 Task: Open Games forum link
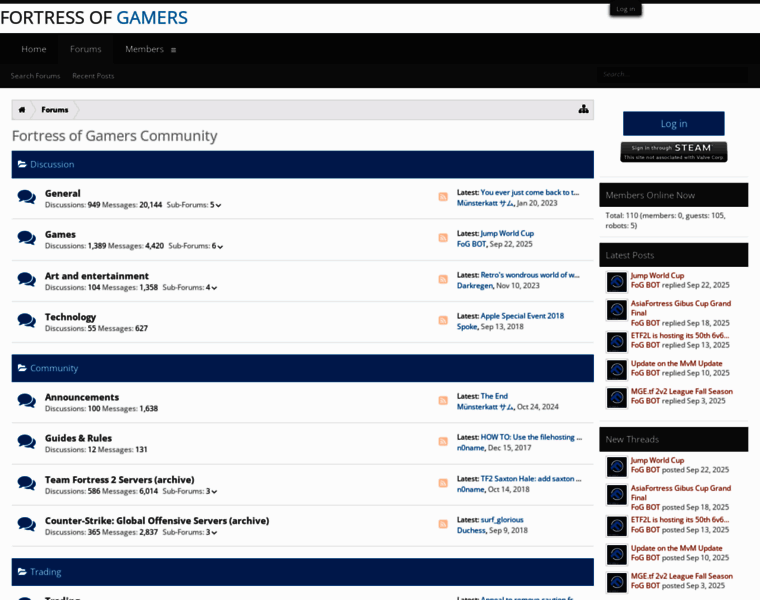coord(60,235)
